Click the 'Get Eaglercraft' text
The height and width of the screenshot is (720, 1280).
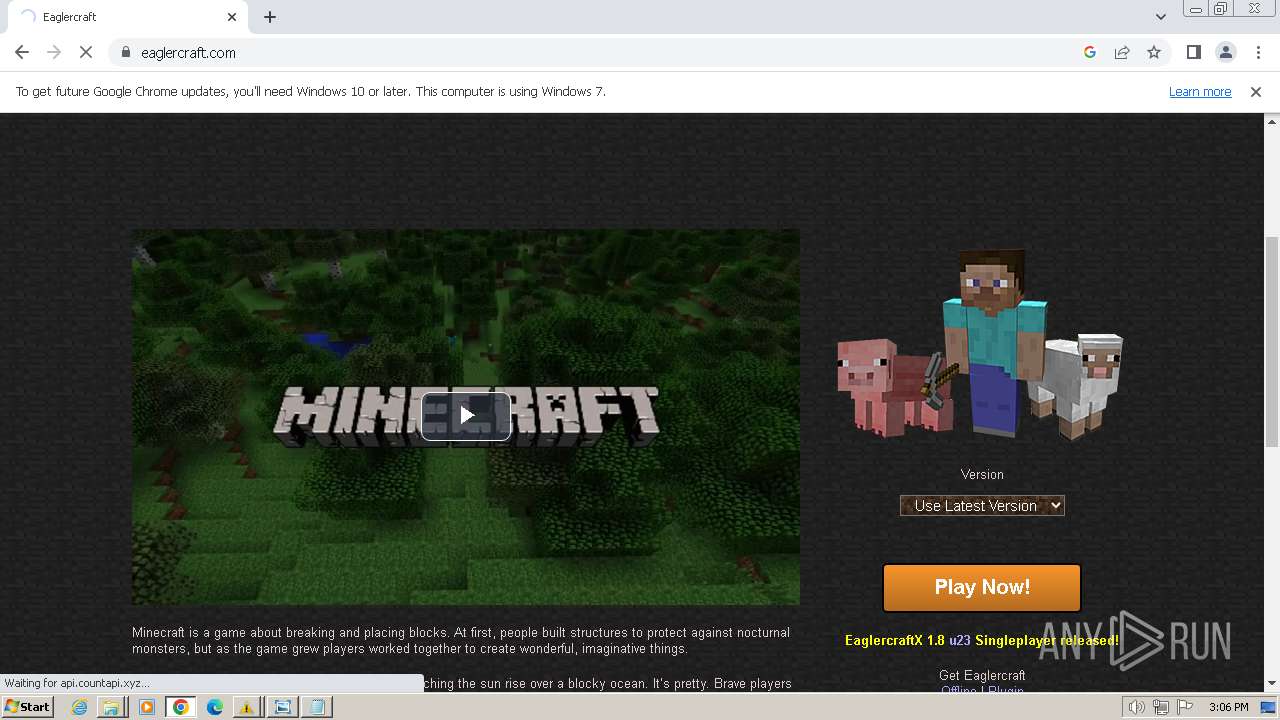[982, 675]
